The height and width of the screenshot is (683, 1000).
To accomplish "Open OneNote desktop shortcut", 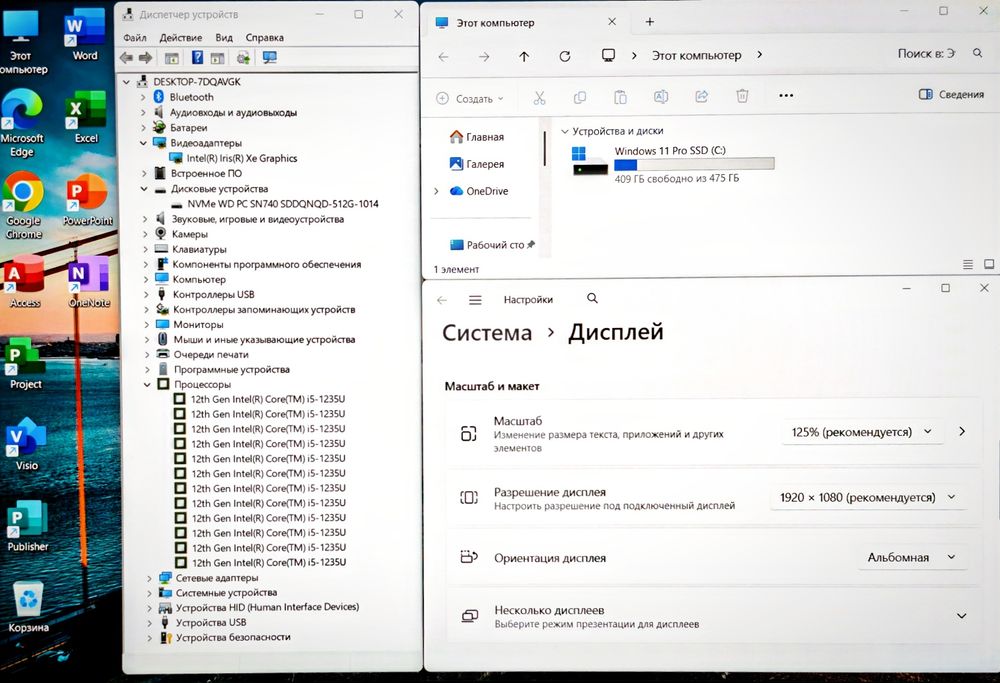I will tap(89, 282).
